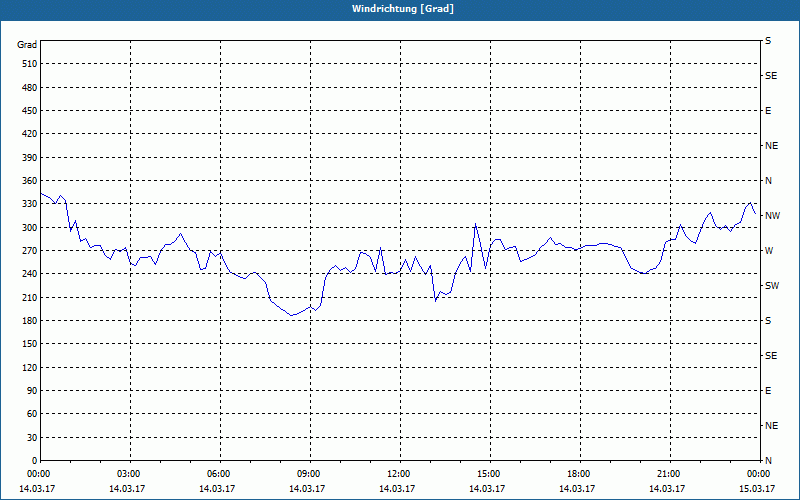
Task: Click the Grad unit label above the axis
Action: coord(27,45)
